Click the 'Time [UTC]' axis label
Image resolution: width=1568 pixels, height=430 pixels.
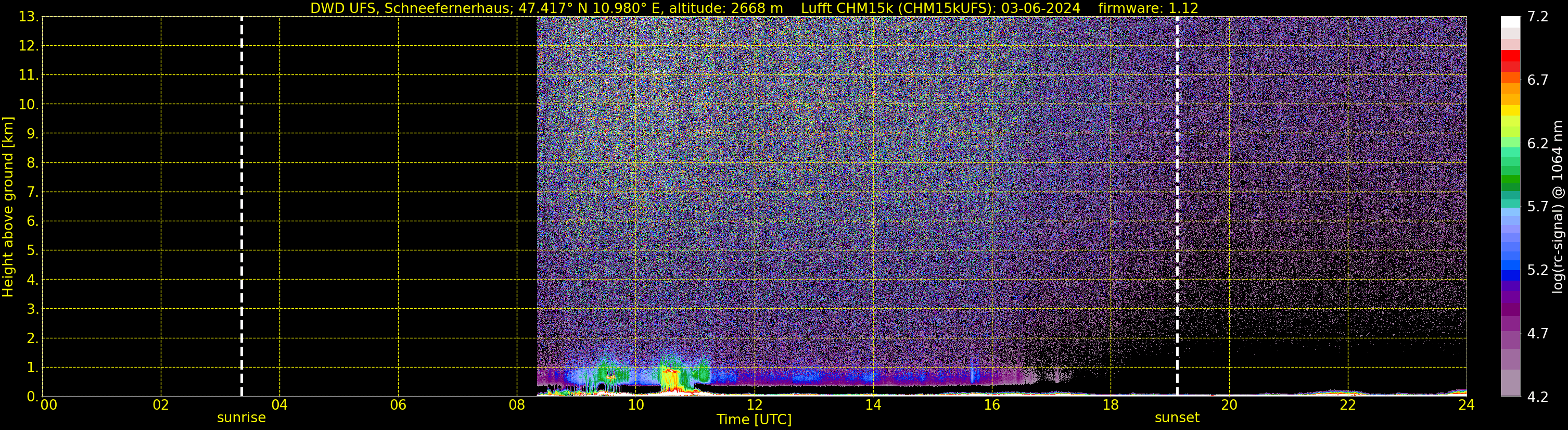(x=754, y=420)
